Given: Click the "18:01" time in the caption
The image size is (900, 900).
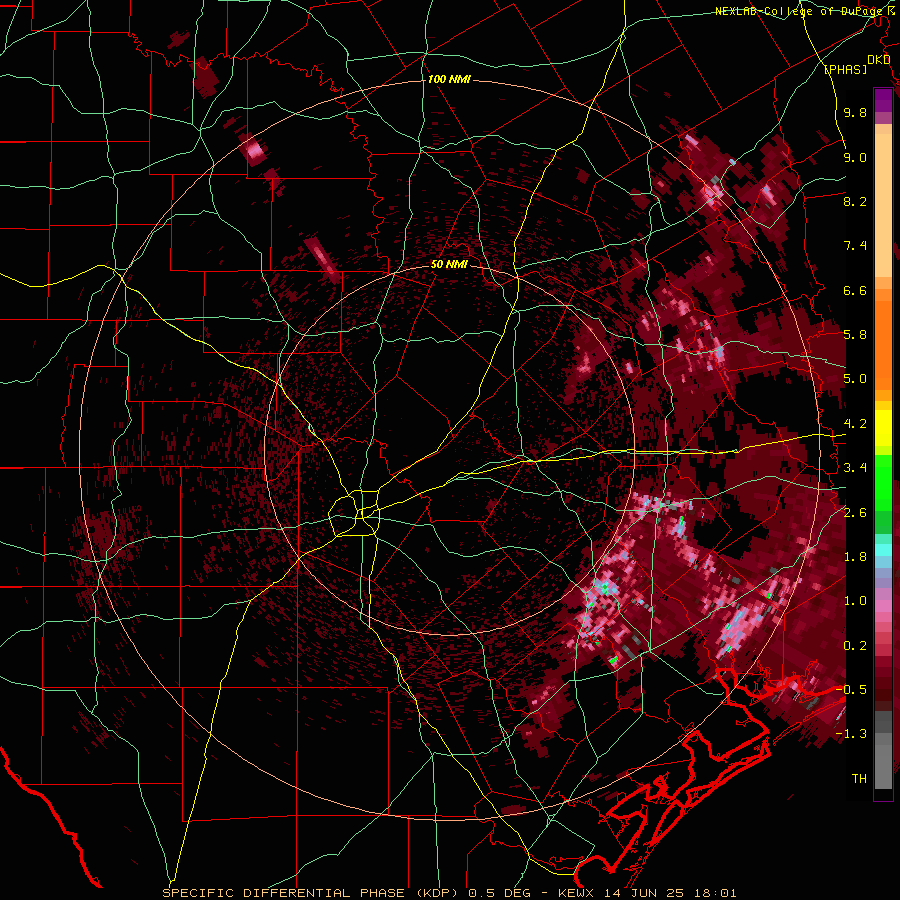Looking at the screenshot, I should [x=715, y=893].
